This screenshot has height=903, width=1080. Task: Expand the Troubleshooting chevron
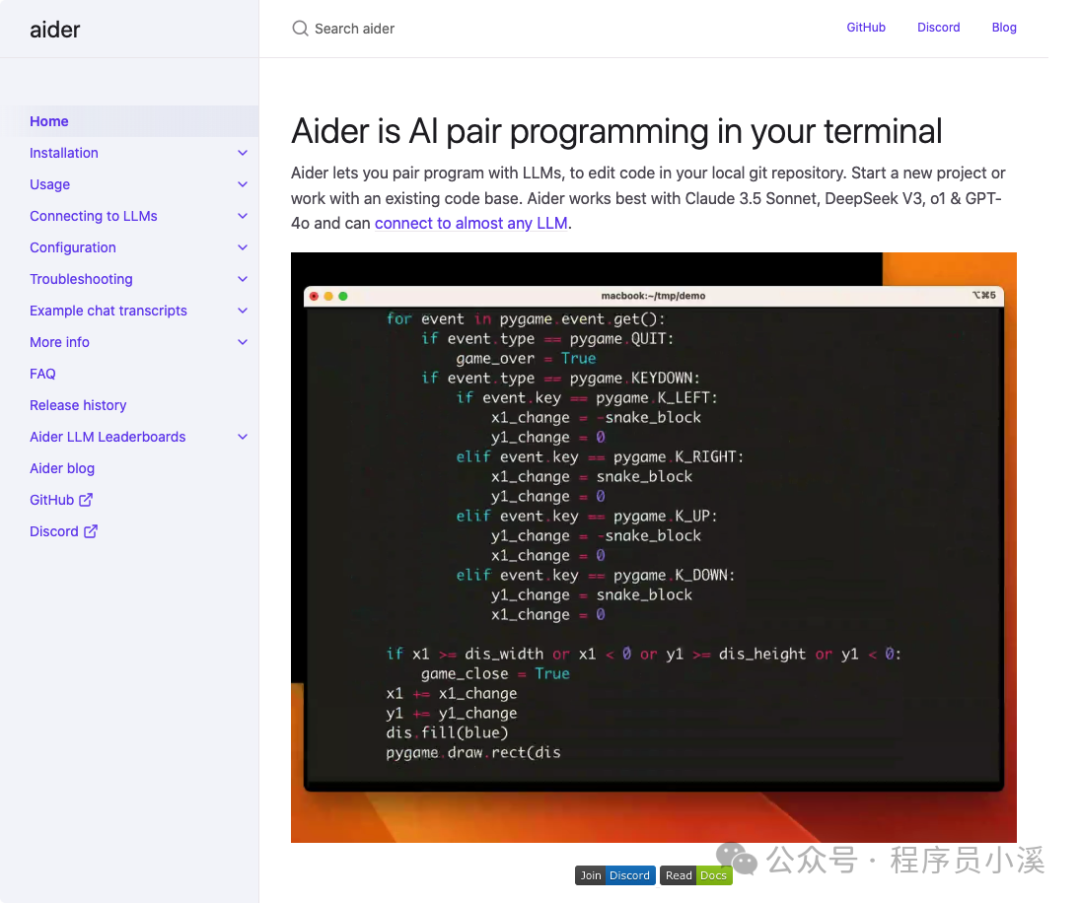242,279
